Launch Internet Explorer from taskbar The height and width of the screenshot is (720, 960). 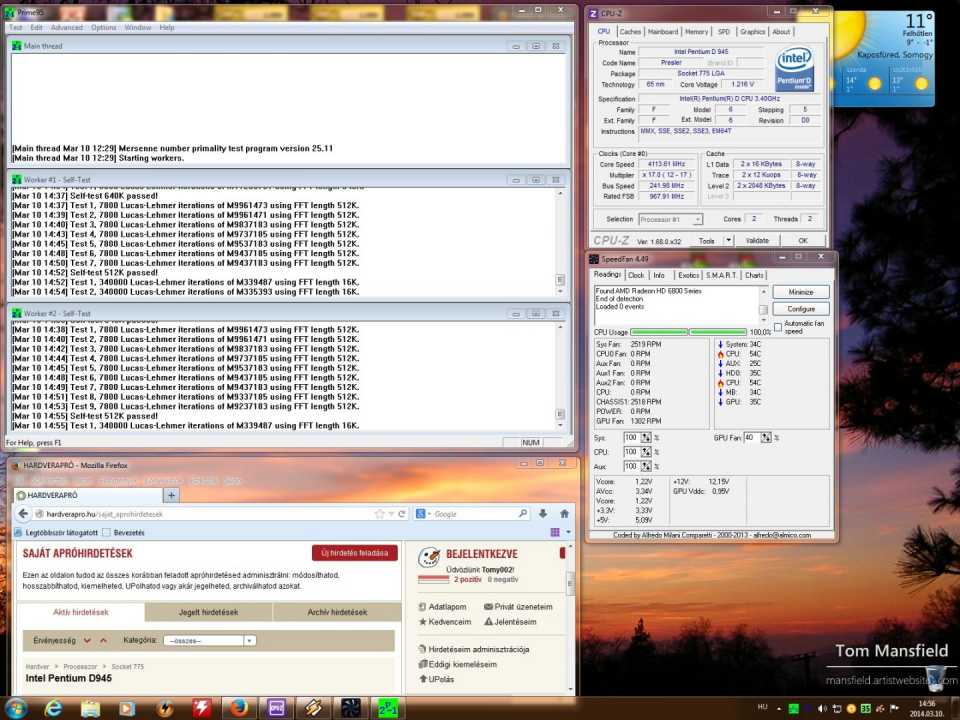tap(53, 708)
